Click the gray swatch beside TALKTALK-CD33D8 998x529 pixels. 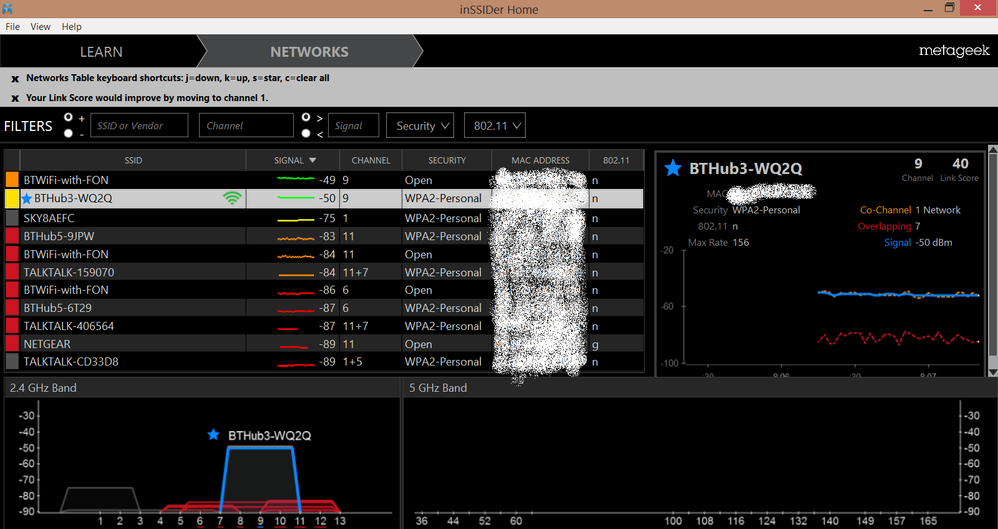[12, 362]
